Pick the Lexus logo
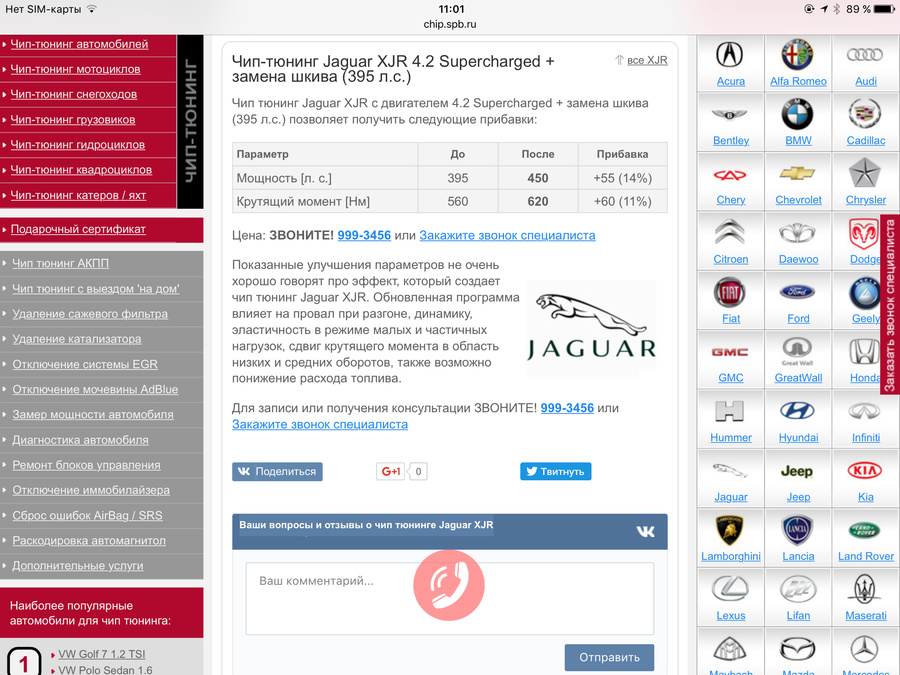 (730, 589)
